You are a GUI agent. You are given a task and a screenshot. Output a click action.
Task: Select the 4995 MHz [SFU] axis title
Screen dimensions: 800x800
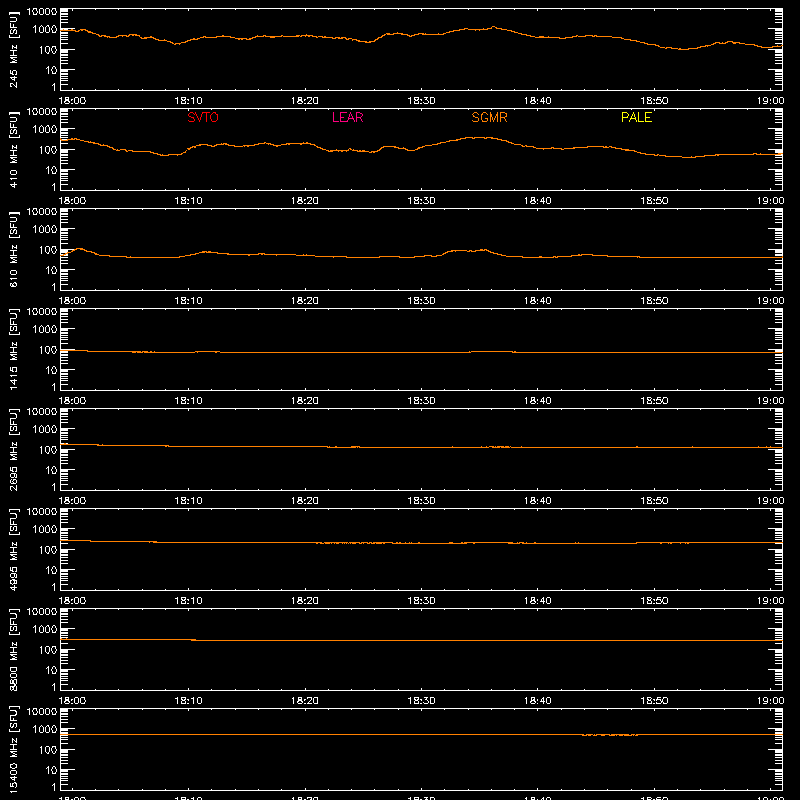[x=14, y=549]
